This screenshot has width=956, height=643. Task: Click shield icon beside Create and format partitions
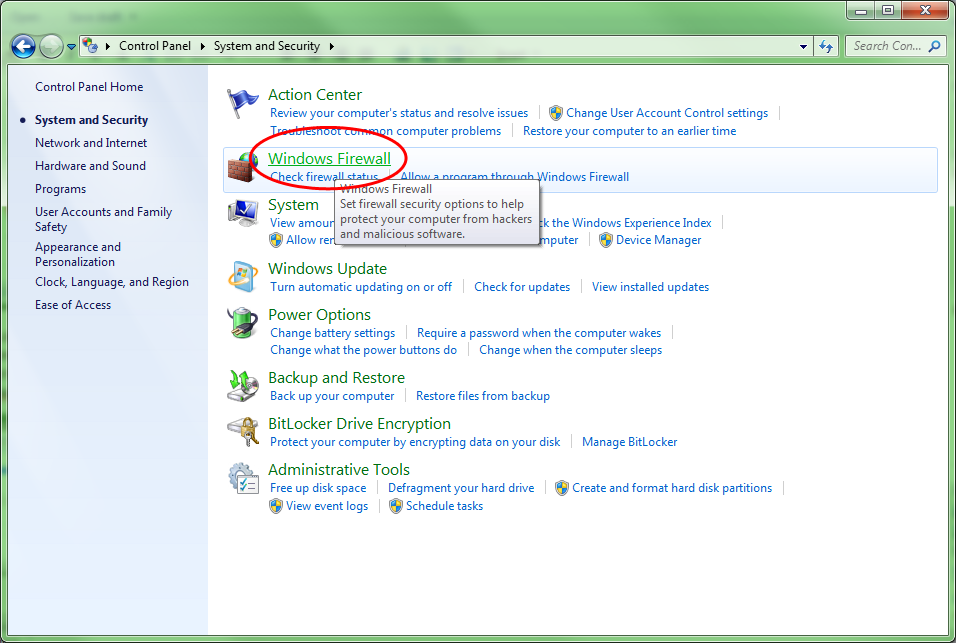click(562, 488)
